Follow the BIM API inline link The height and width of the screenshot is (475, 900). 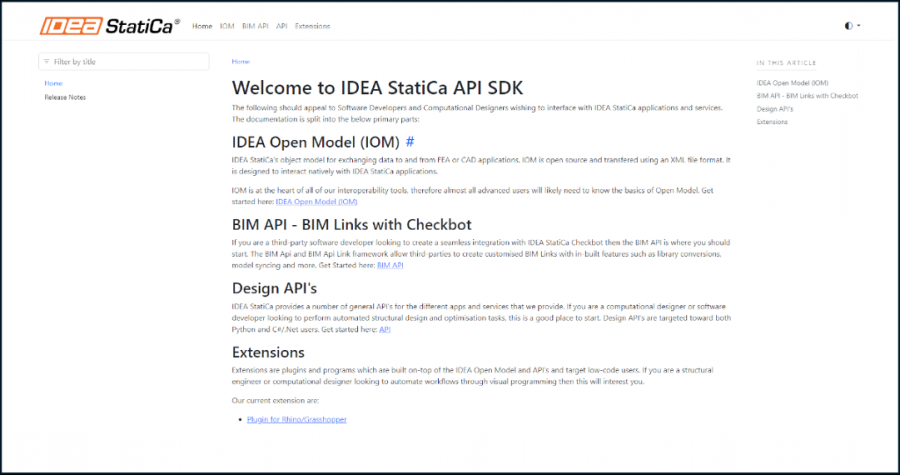click(x=390, y=266)
